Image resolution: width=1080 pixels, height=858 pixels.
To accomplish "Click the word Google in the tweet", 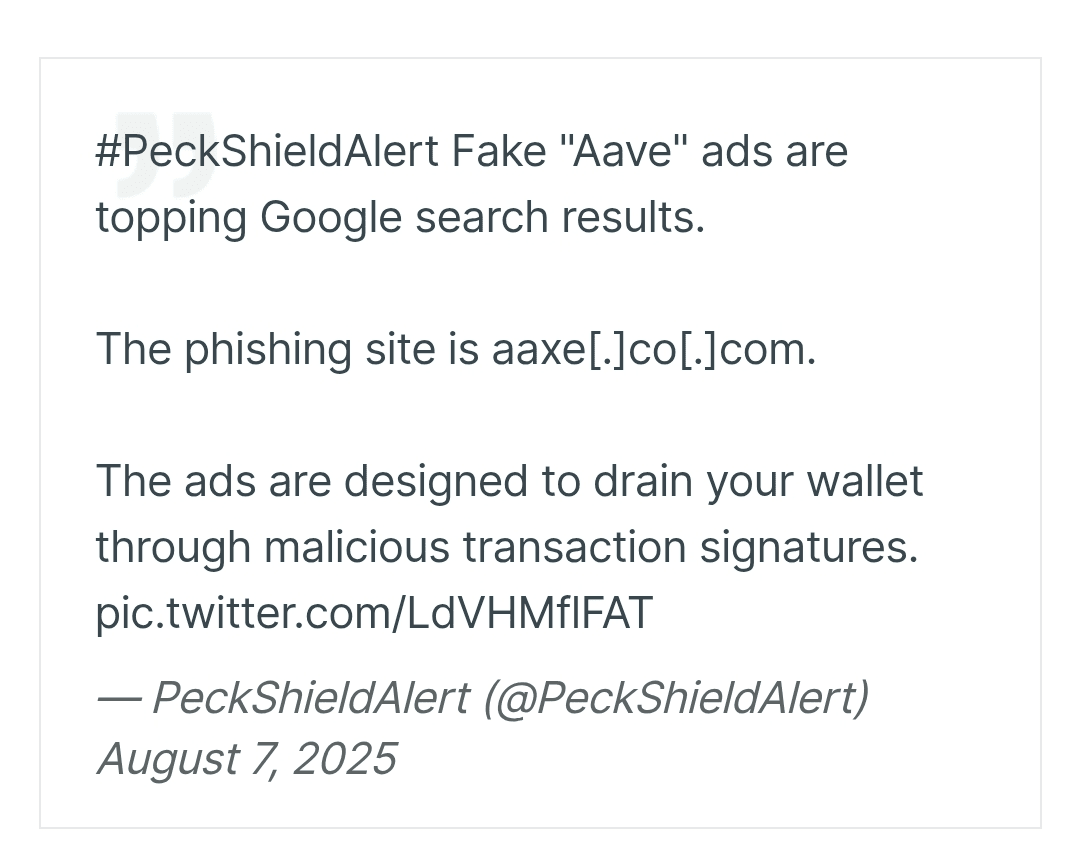I will coord(331,218).
